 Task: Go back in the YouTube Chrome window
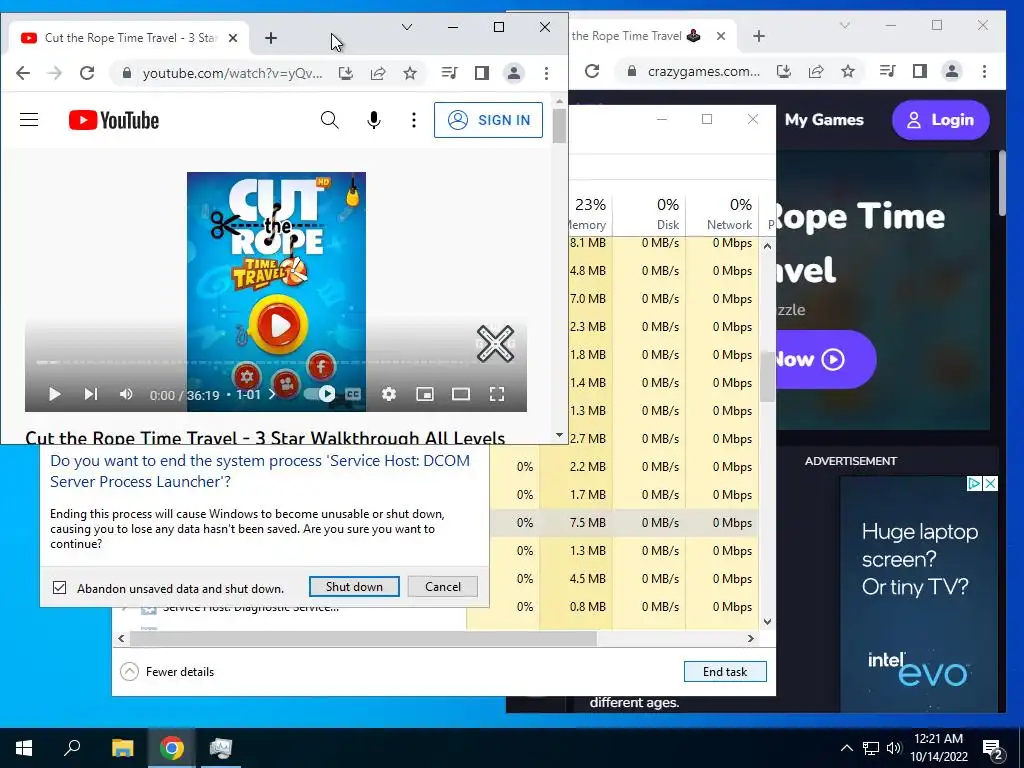pos(23,73)
